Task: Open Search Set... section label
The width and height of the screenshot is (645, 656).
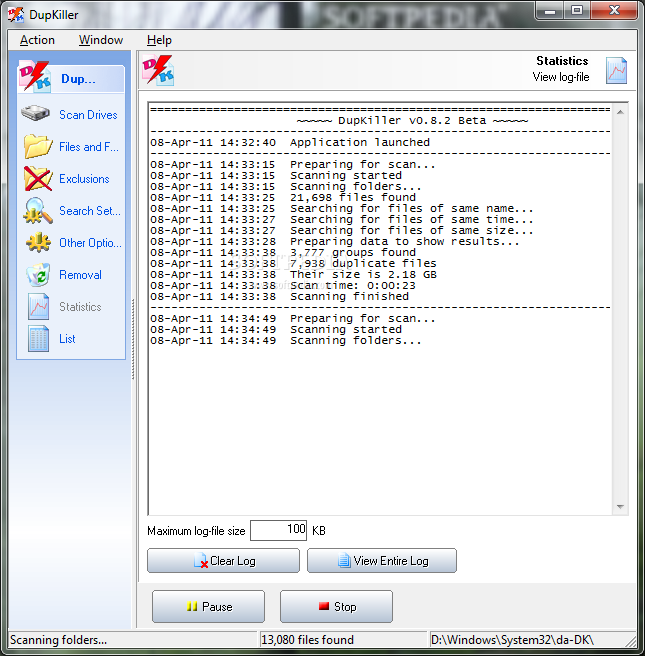Action: pyautogui.click(x=90, y=210)
